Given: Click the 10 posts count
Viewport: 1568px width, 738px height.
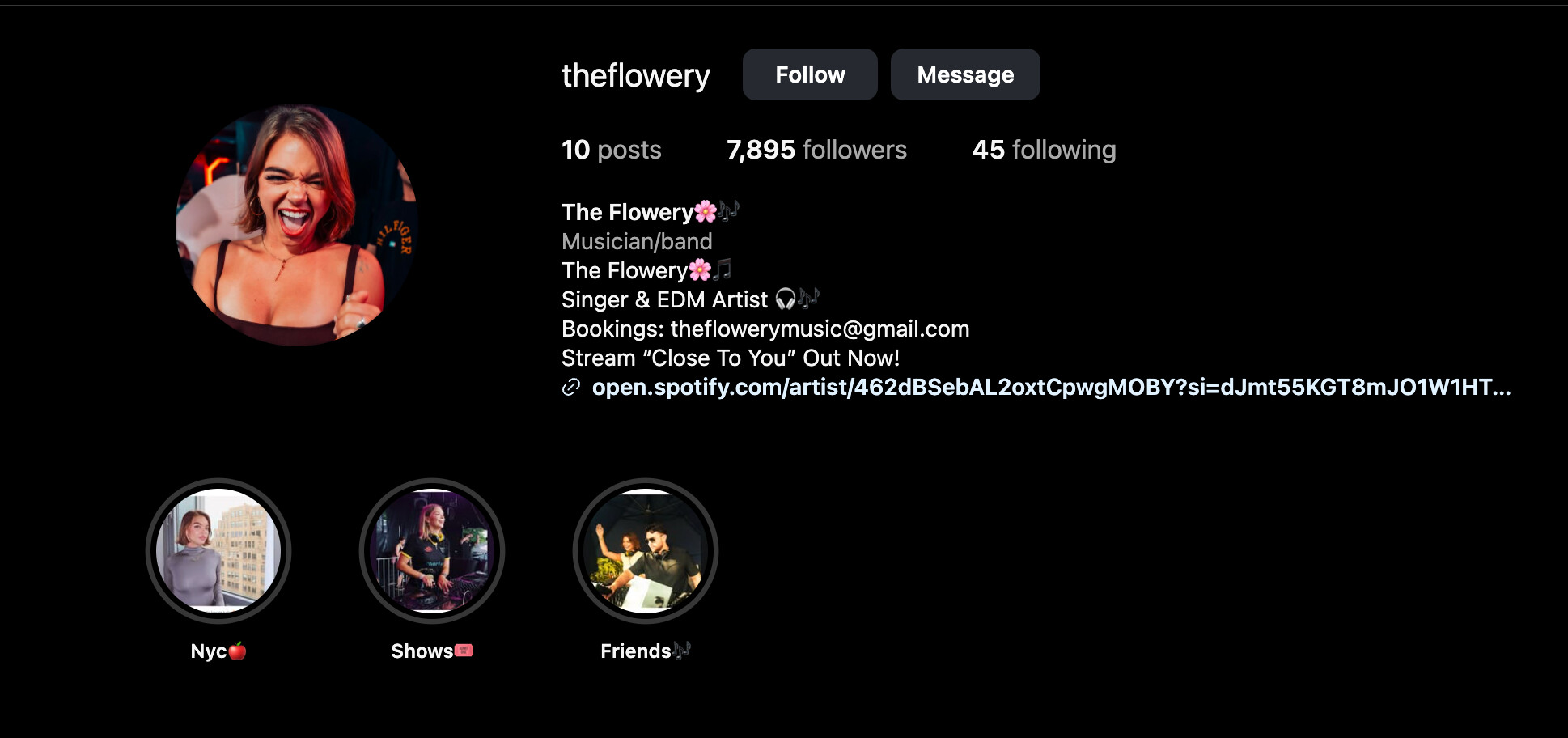Looking at the screenshot, I should [x=612, y=150].
